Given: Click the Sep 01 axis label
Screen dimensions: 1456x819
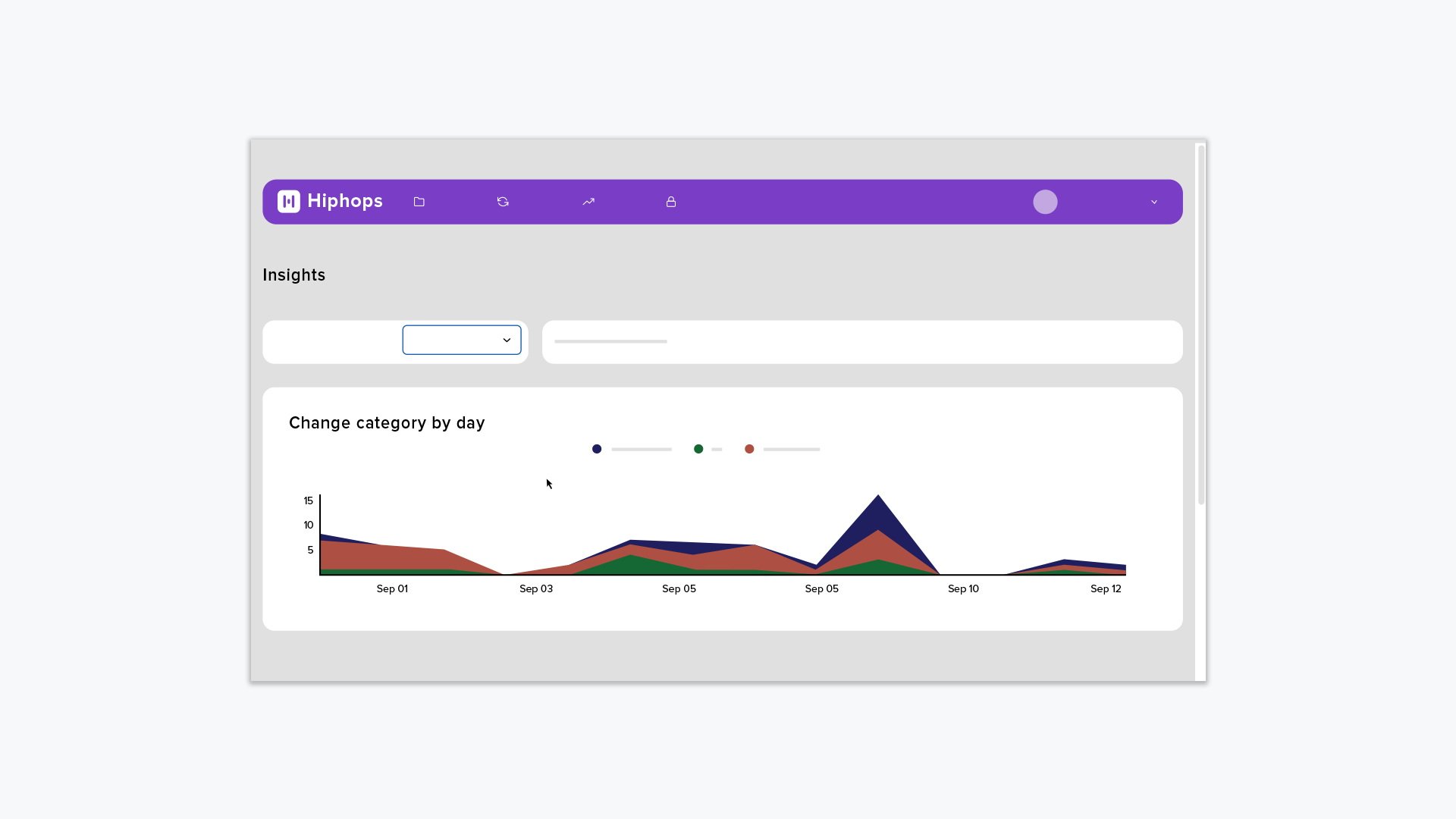Looking at the screenshot, I should pos(392,589).
